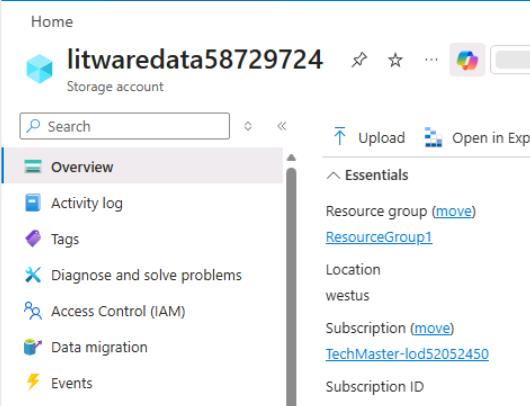530x406 pixels.
Task: Collapse the sidebar with double chevron
Action: click(282, 126)
